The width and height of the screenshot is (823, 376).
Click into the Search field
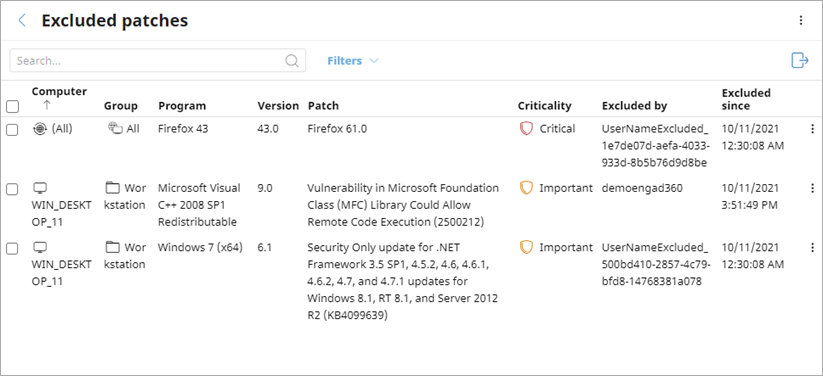(x=157, y=60)
